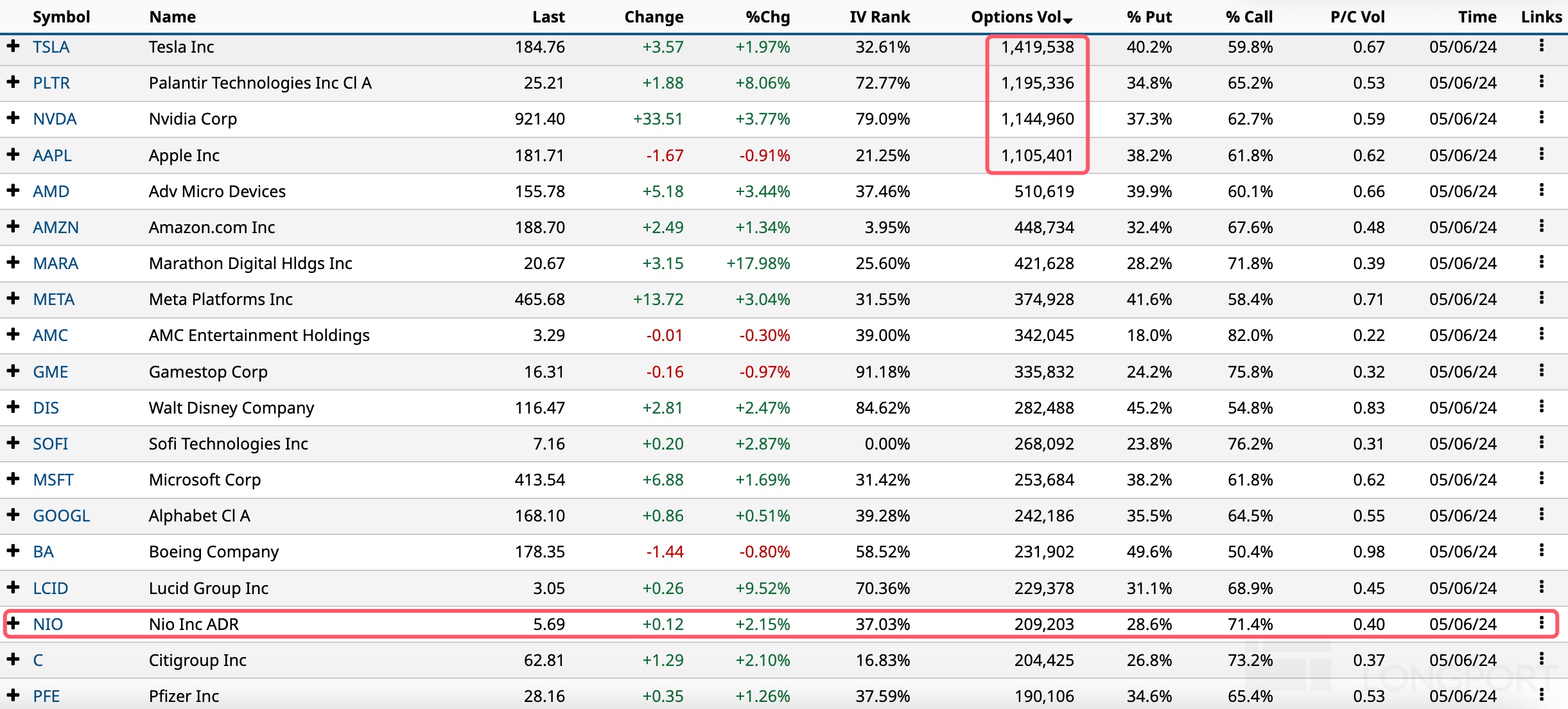Open the links menu for the META row
The height and width of the screenshot is (709, 1568).
(x=1541, y=298)
